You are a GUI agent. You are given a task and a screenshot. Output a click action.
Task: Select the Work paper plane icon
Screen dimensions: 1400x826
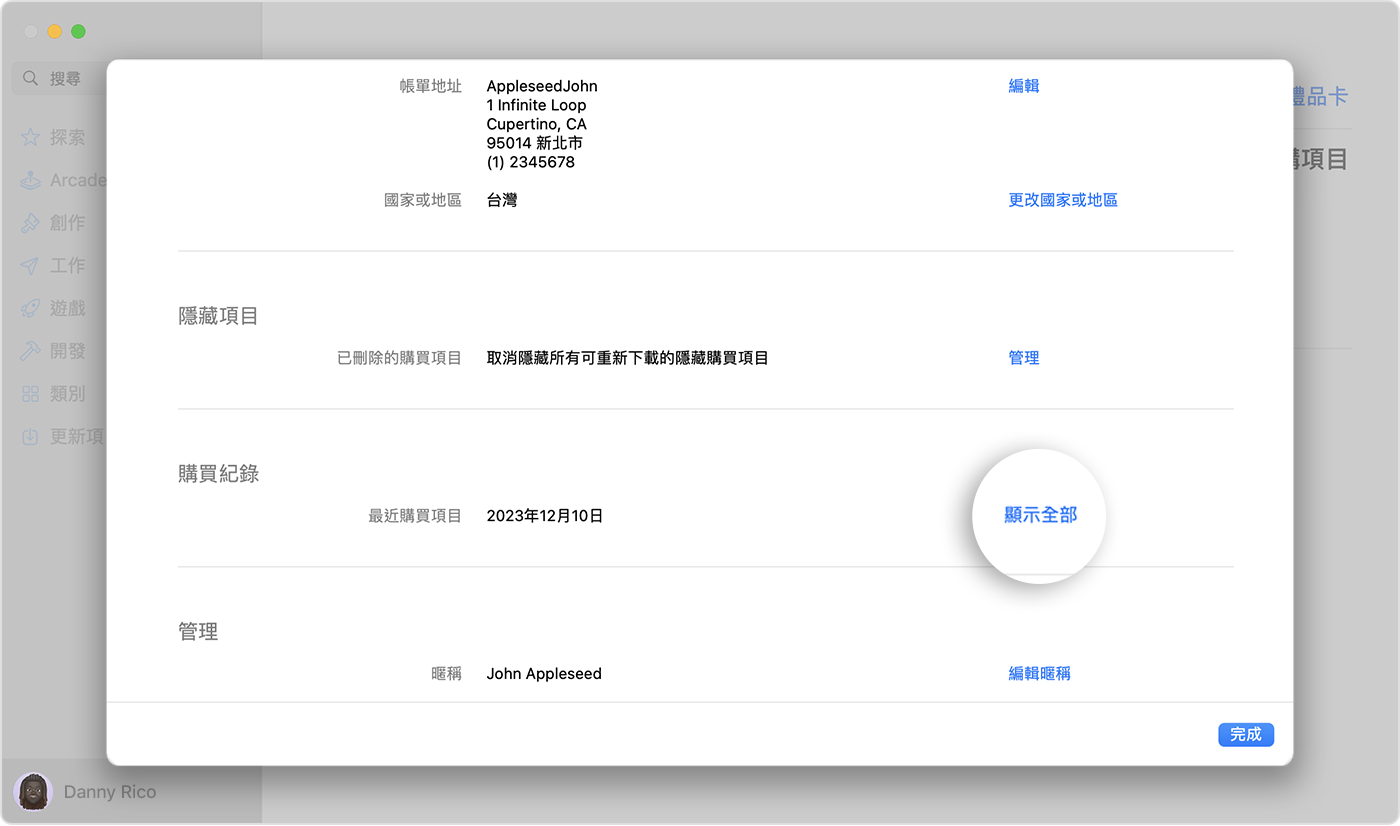tap(31, 266)
